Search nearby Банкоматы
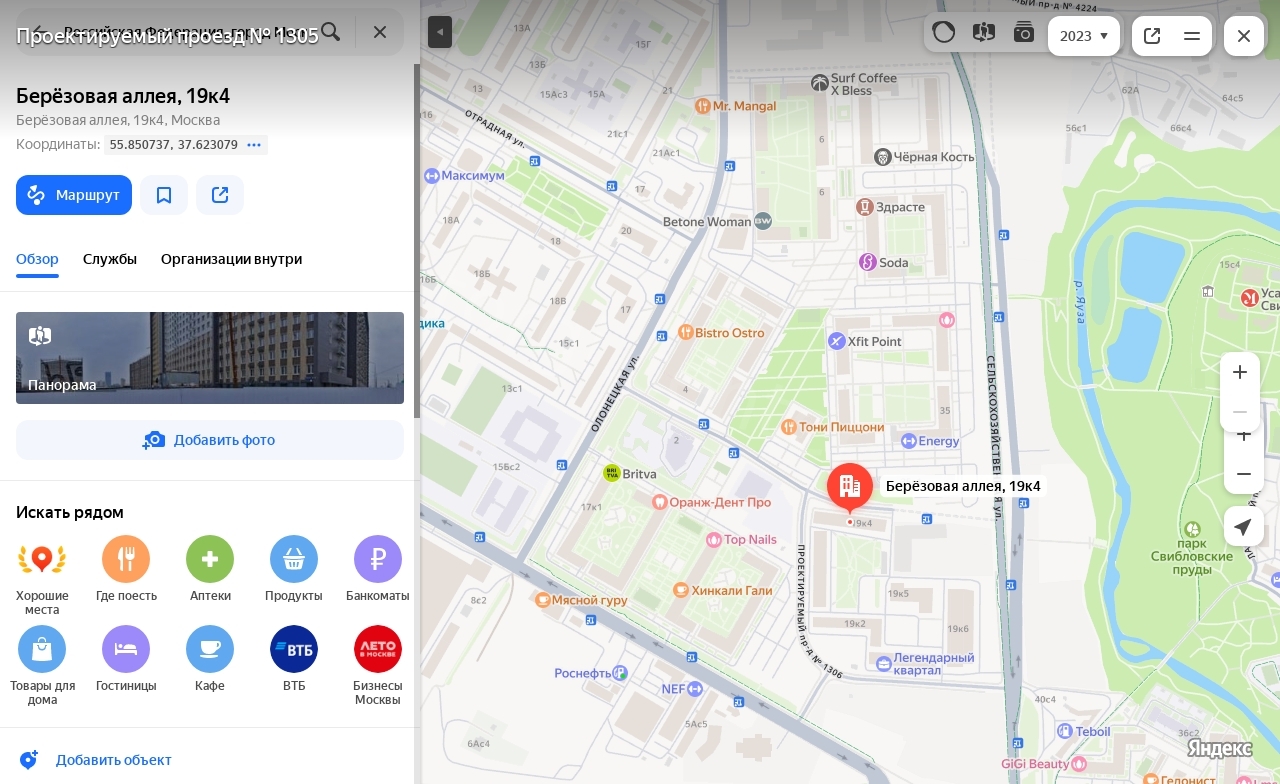 (378, 570)
